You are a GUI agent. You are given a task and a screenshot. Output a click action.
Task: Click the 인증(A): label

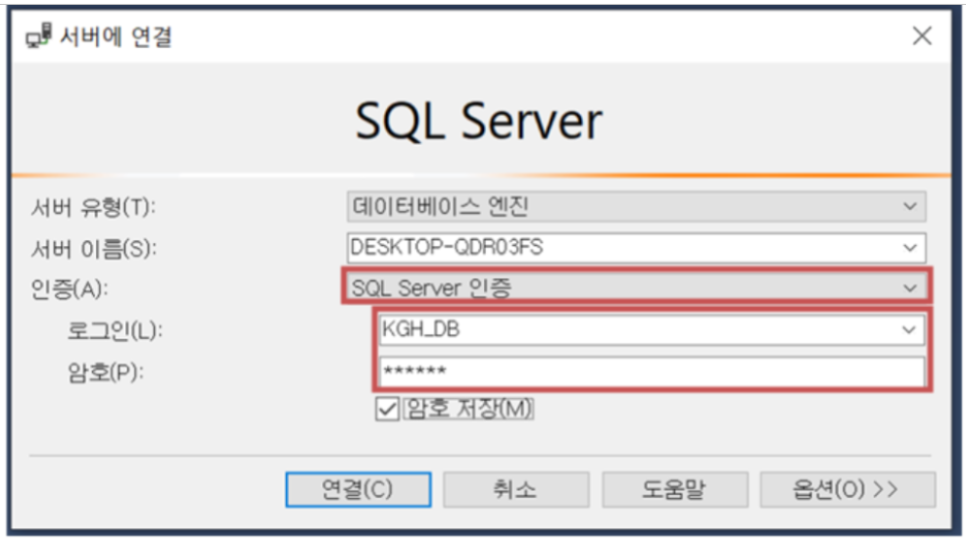tap(69, 289)
